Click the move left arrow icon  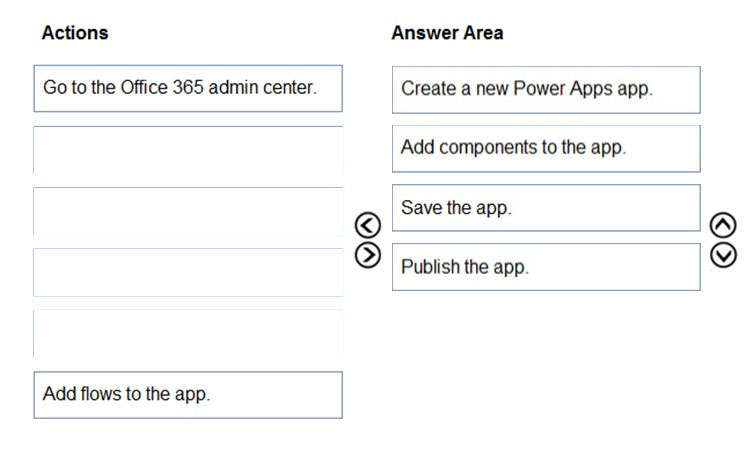coord(368,225)
